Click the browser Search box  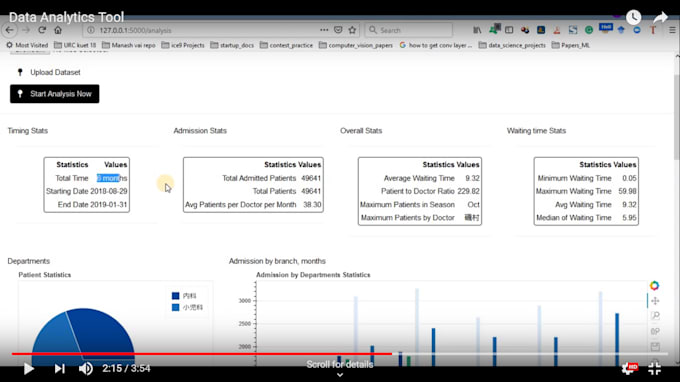coord(409,30)
